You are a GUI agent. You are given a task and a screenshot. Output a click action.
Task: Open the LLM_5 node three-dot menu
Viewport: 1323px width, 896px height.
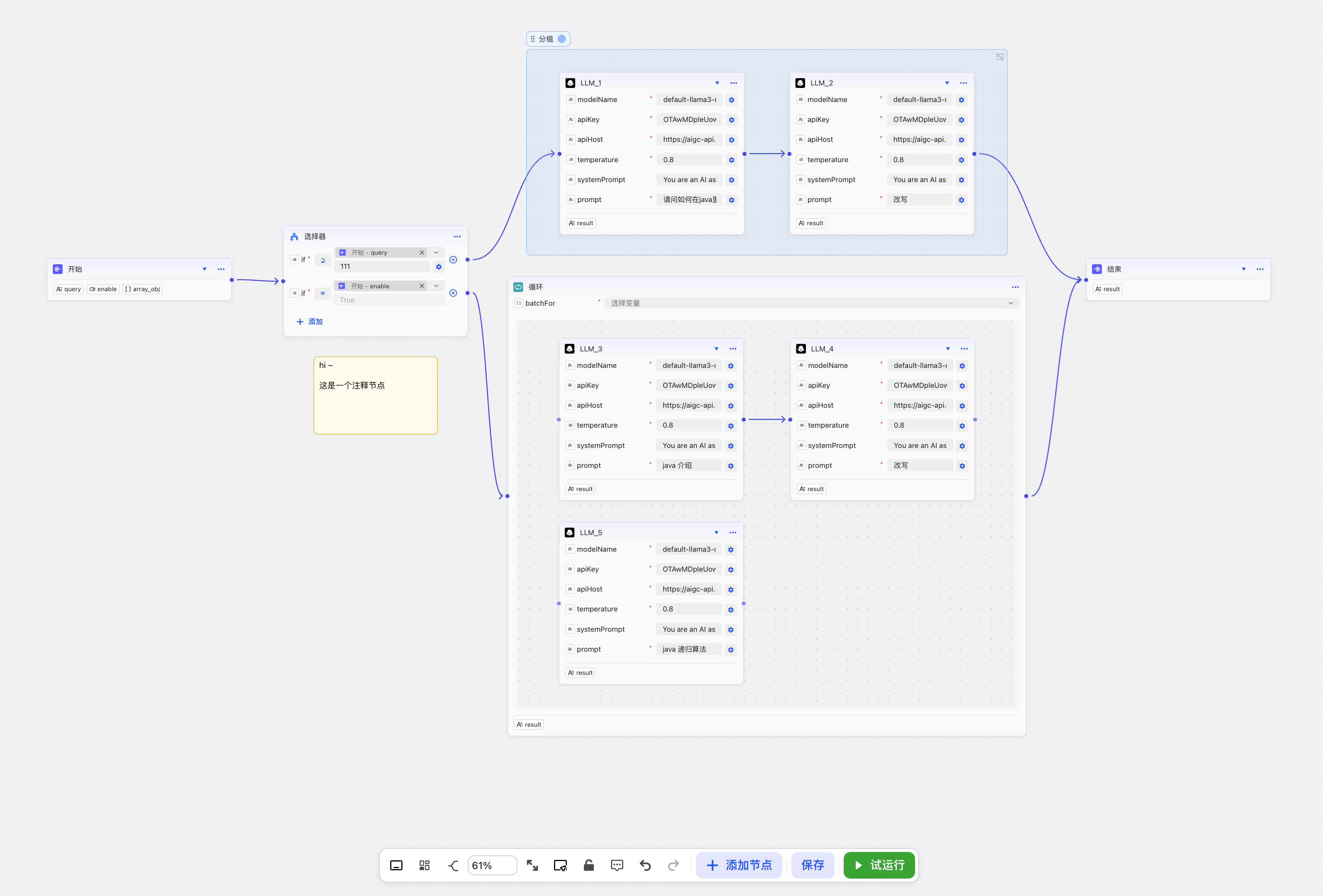[x=732, y=533]
